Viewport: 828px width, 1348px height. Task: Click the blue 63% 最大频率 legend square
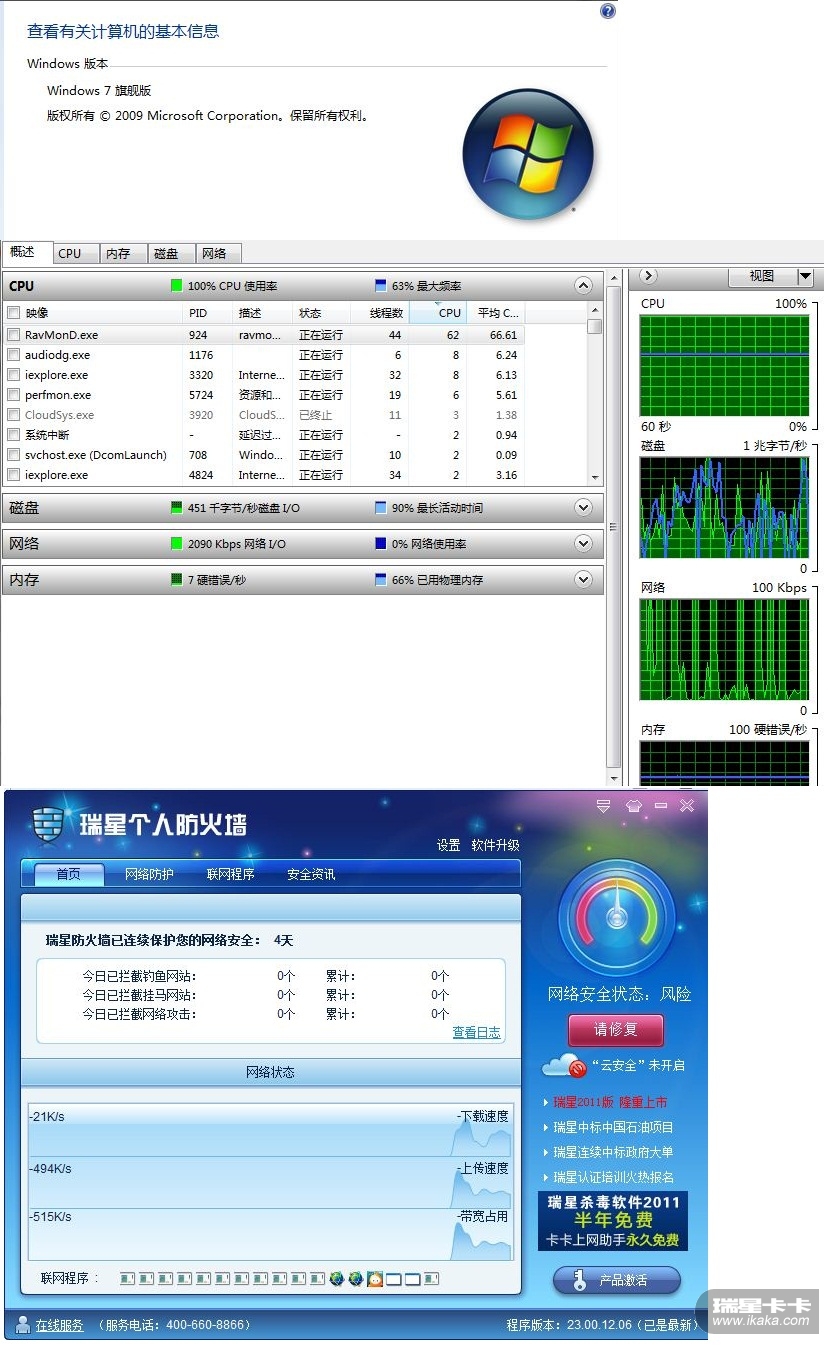(x=381, y=286)
